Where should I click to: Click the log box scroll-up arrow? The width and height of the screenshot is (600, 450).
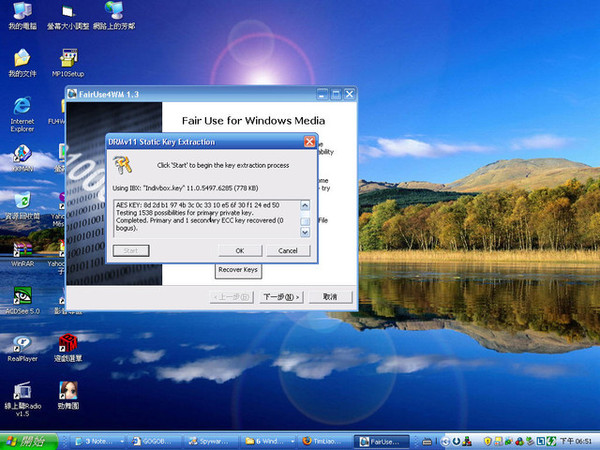305,205
